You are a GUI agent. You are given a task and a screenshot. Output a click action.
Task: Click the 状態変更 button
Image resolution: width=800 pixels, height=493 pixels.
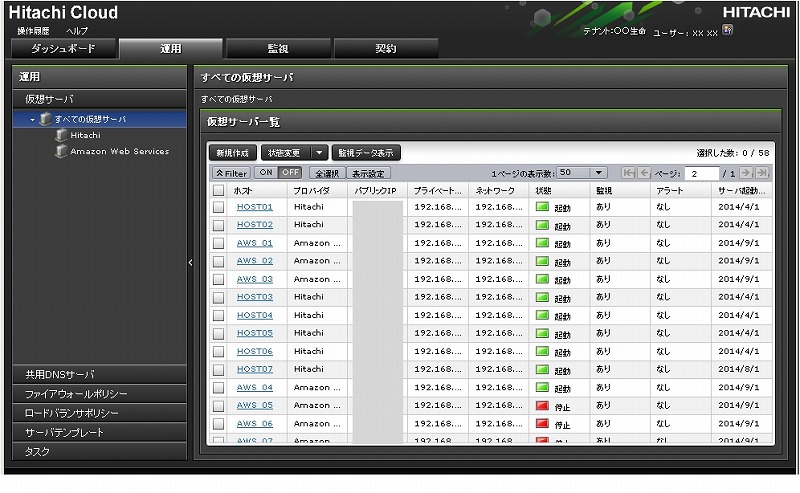click(x=285, y=153)
